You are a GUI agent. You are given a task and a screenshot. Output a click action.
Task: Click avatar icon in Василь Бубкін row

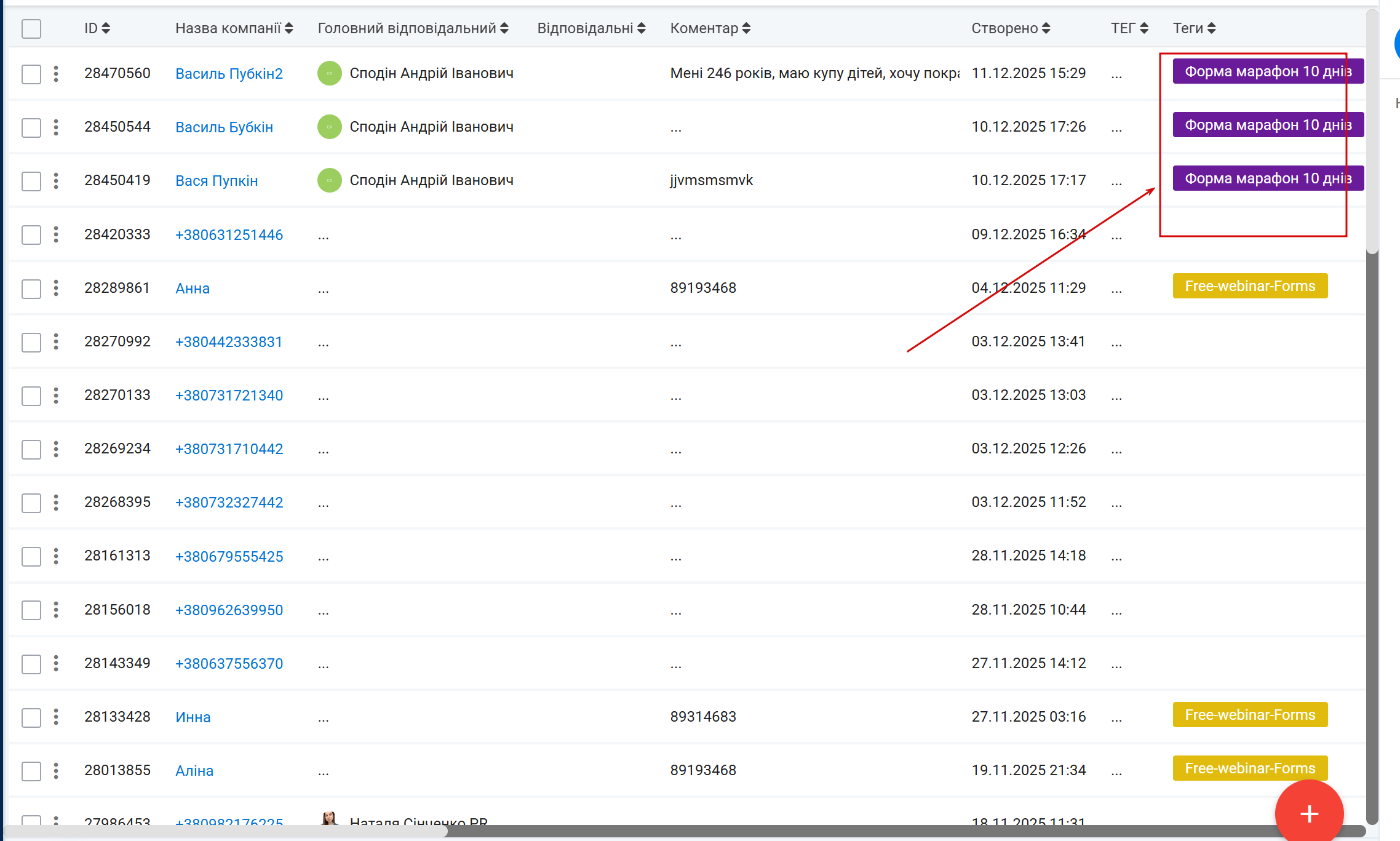pos(330,127)
